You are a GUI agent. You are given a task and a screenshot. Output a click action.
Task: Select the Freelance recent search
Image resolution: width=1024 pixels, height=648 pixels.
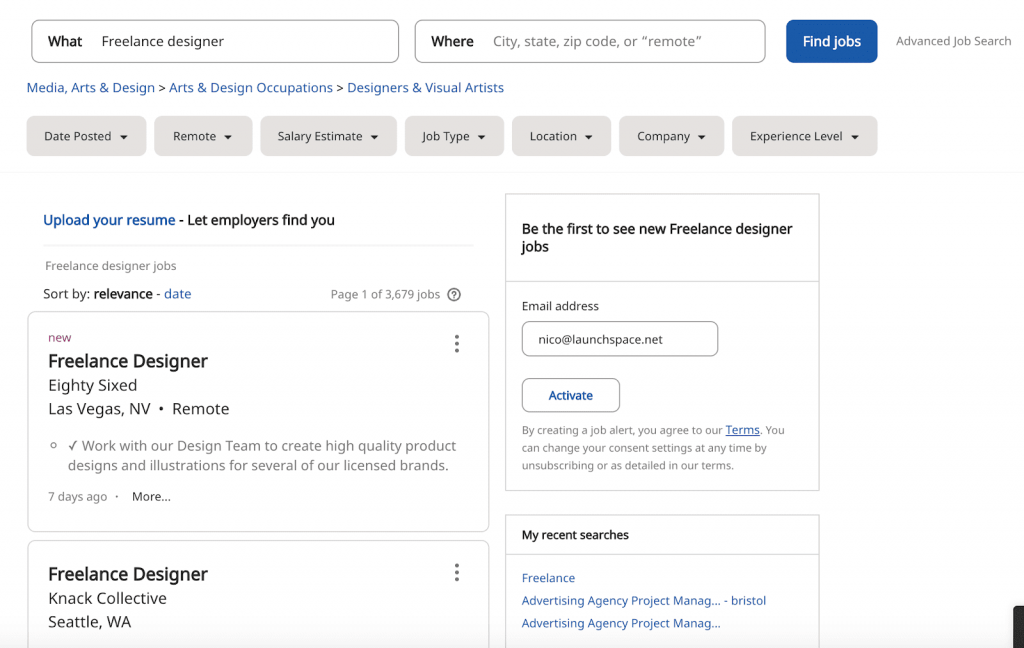coord(548,578)
